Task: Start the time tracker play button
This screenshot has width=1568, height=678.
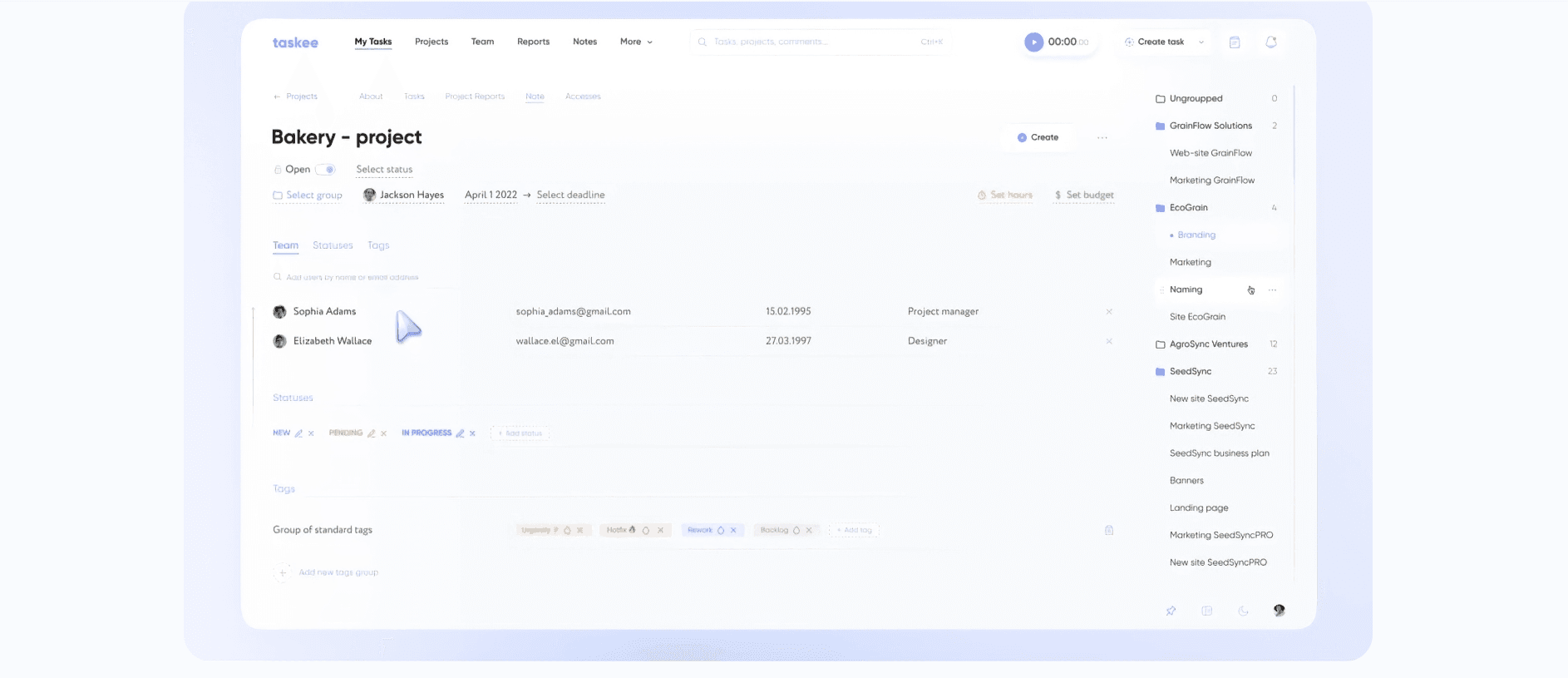Action: [1033, 42]
